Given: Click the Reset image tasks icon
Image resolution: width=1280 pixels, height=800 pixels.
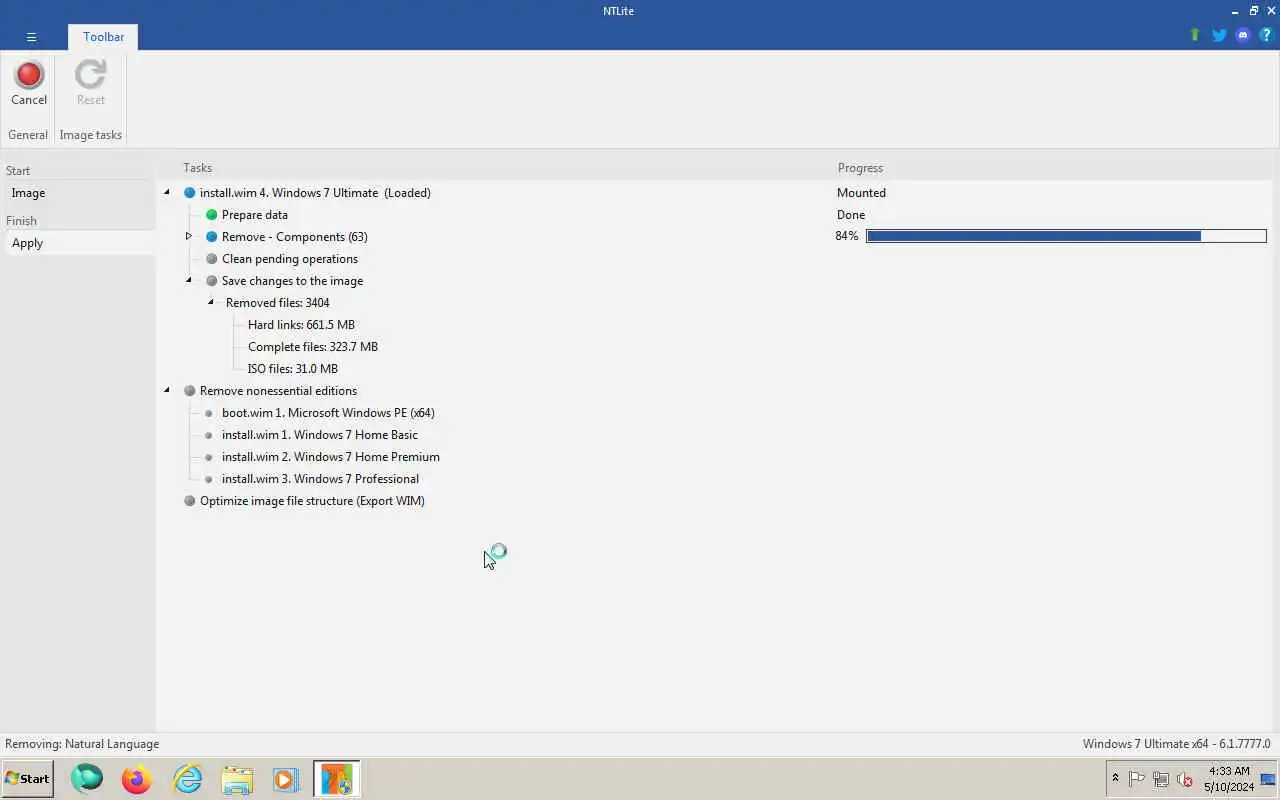Looking at the screenshot, I should (x=90, y=84).
